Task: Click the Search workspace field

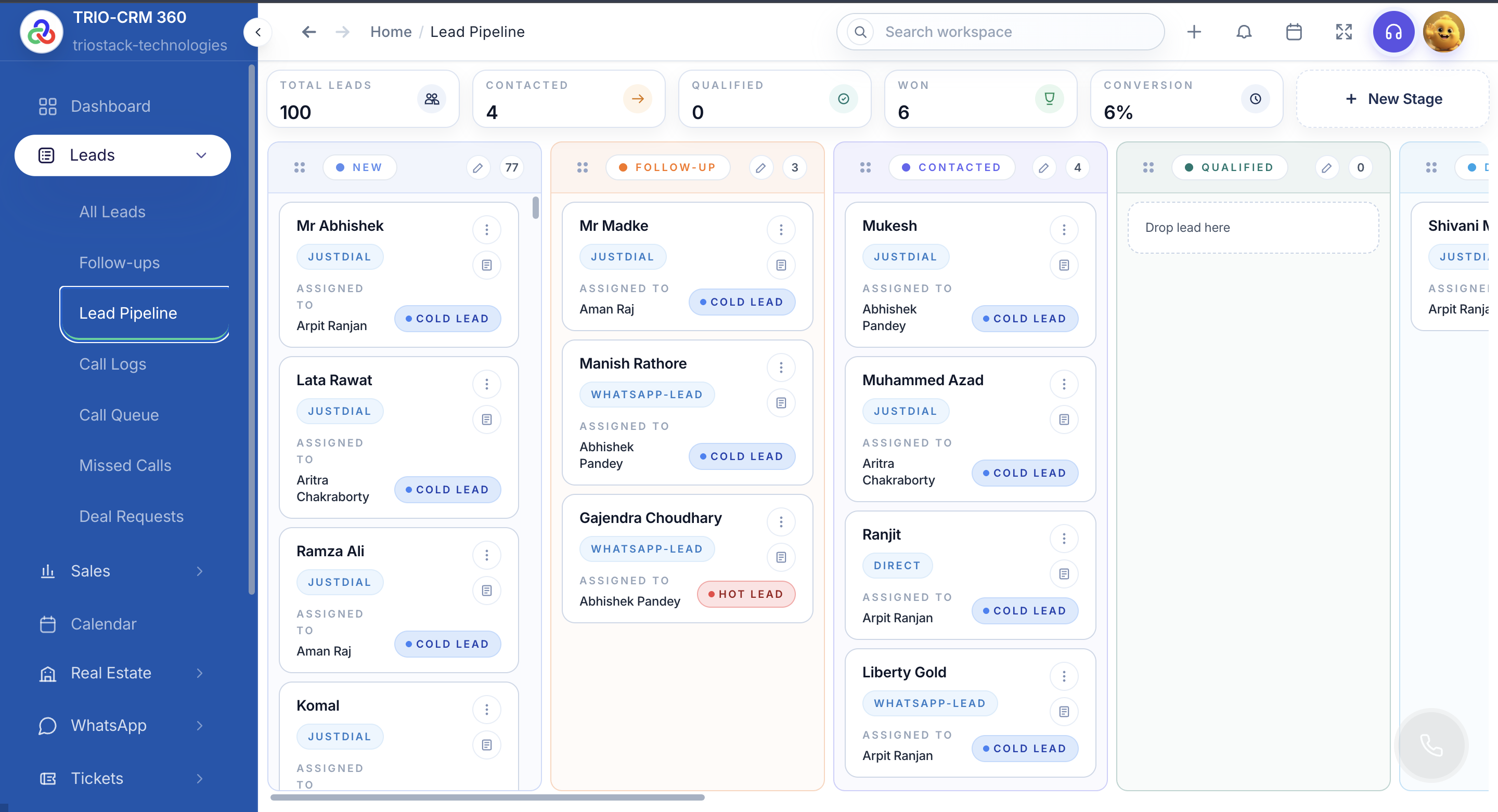Action: pyautogui.click(x=1000, y=32)
